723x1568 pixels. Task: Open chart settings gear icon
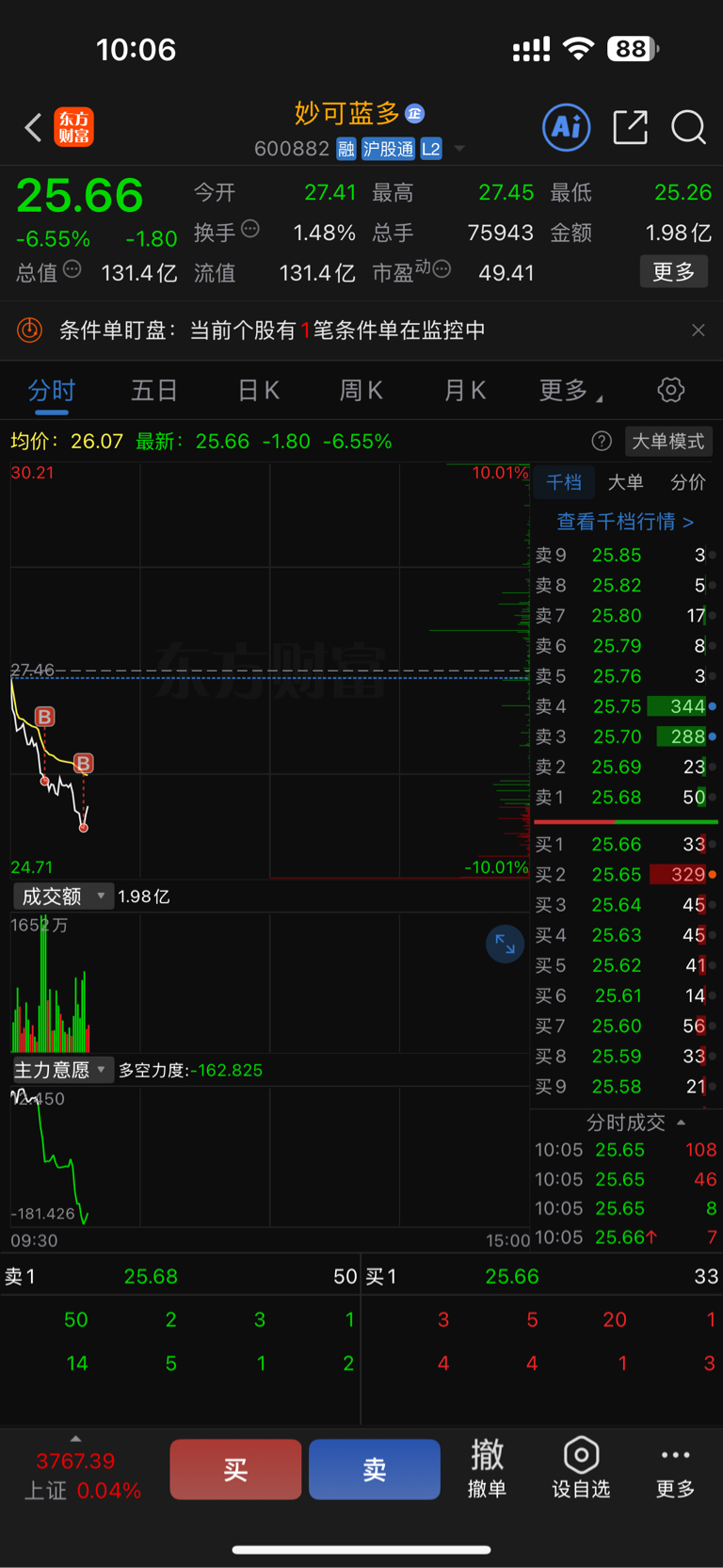pyautogui.click(x=671, y=390)
